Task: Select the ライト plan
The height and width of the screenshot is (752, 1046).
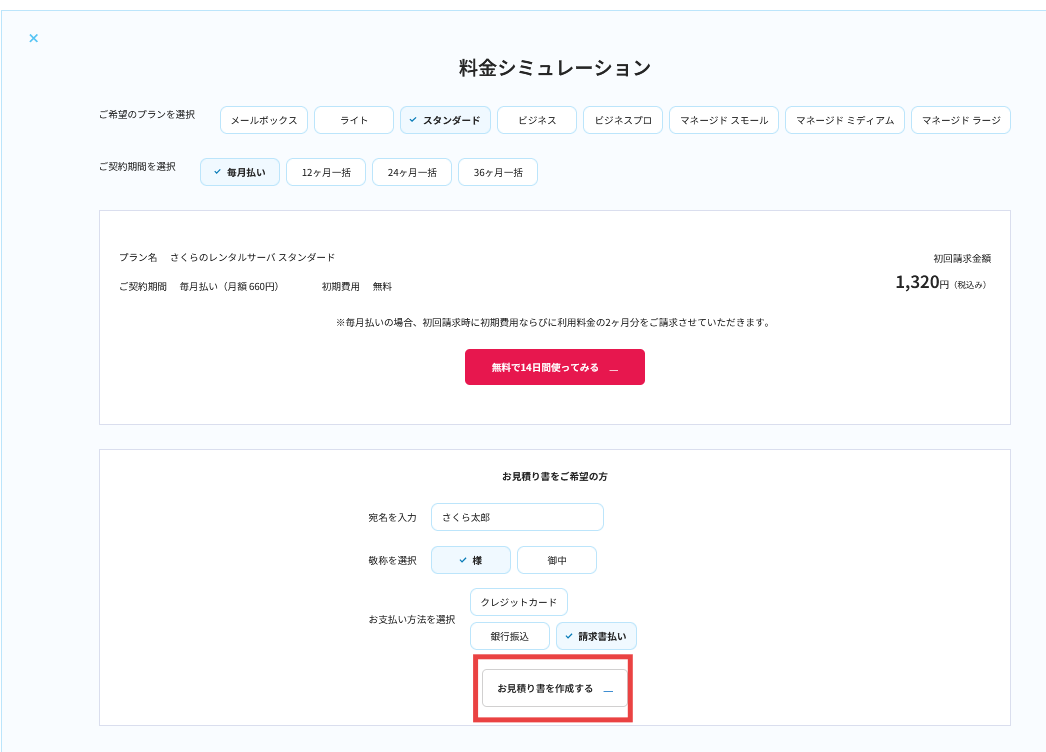Action: pos(354,120)
